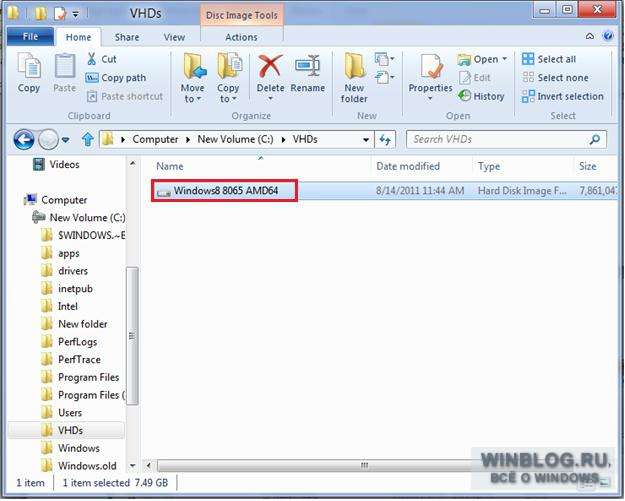Sort by the Name column header
This screenshot has height=501, width=625.
tap(170, 166)
